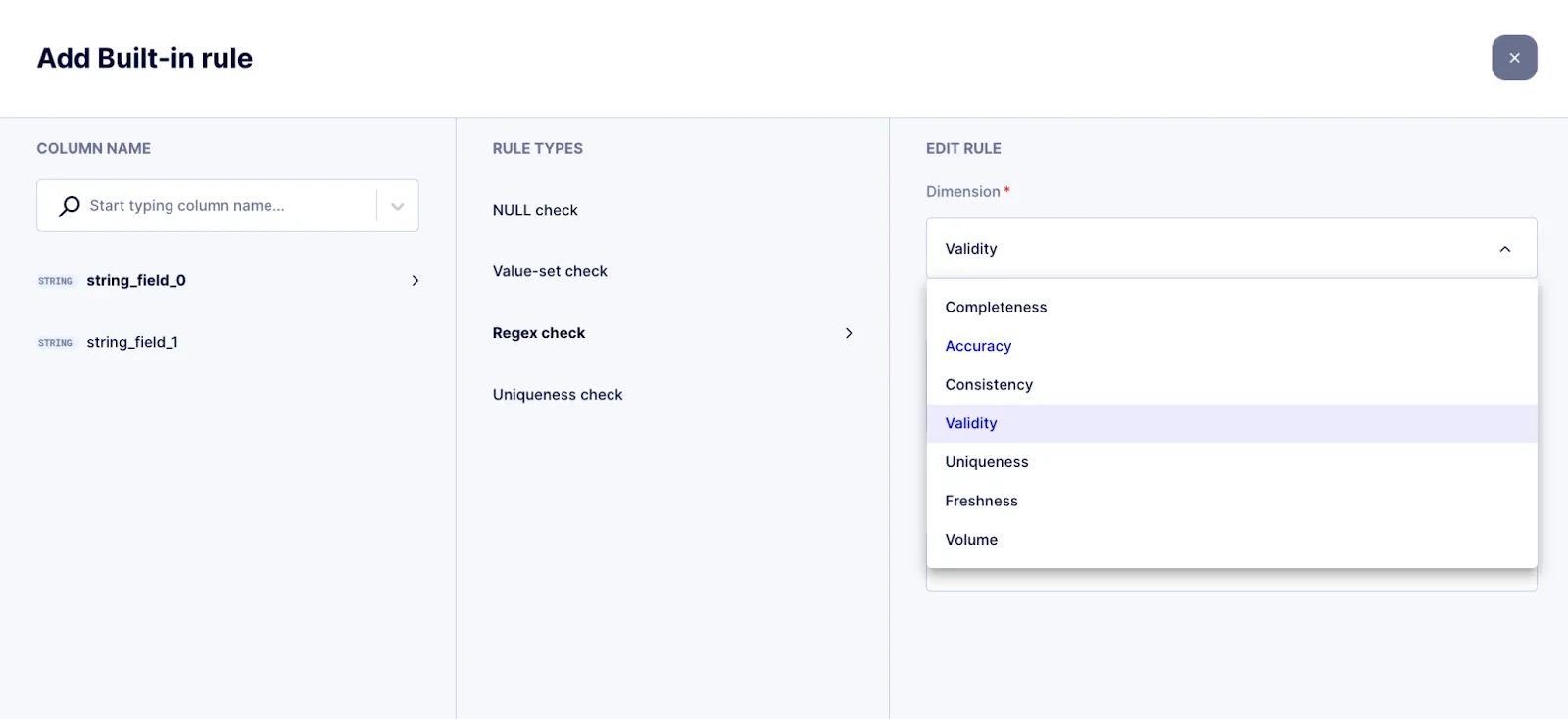Click the search magnifier icon in column name field
This screenshot has height=719, width=1568.
click(x=69, y=206)
